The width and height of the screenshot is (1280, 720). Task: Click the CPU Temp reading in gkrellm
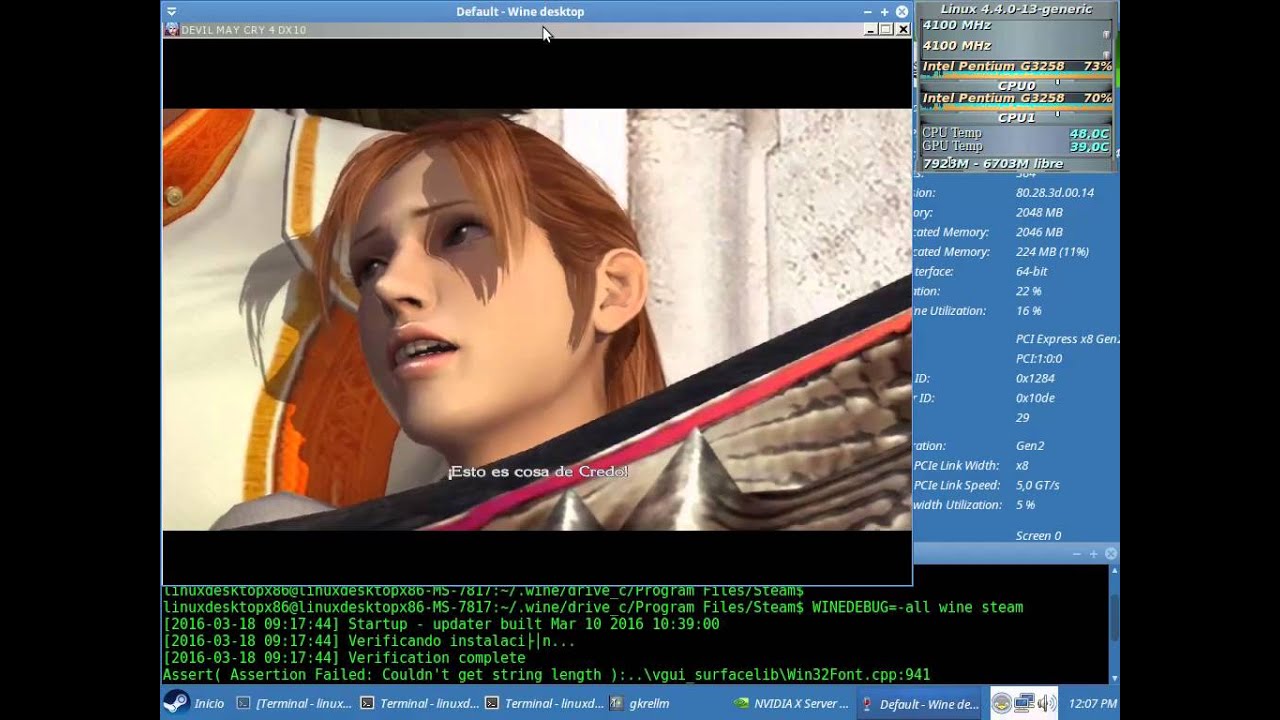point(1016,133)
